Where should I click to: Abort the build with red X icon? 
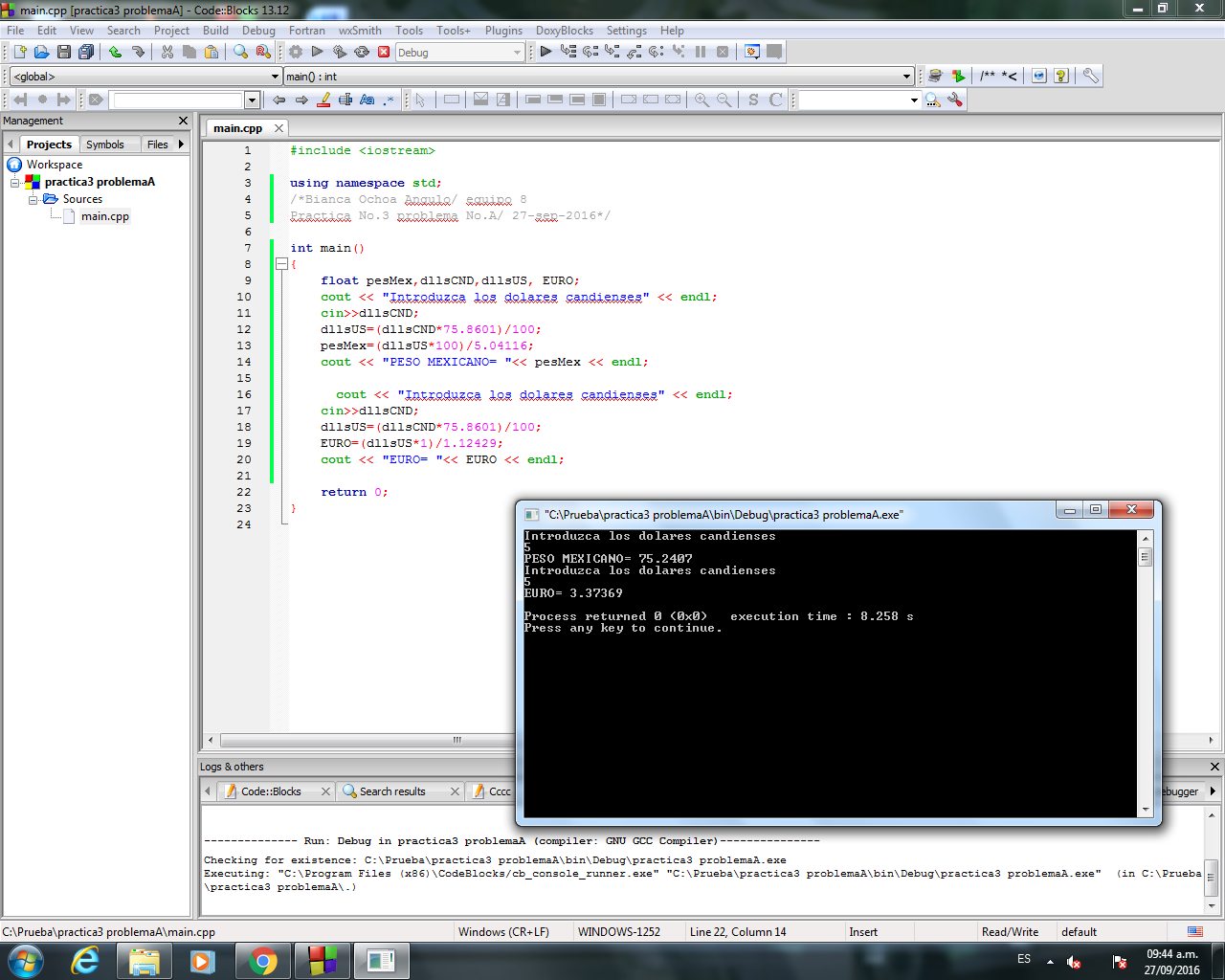coord(384,52)
